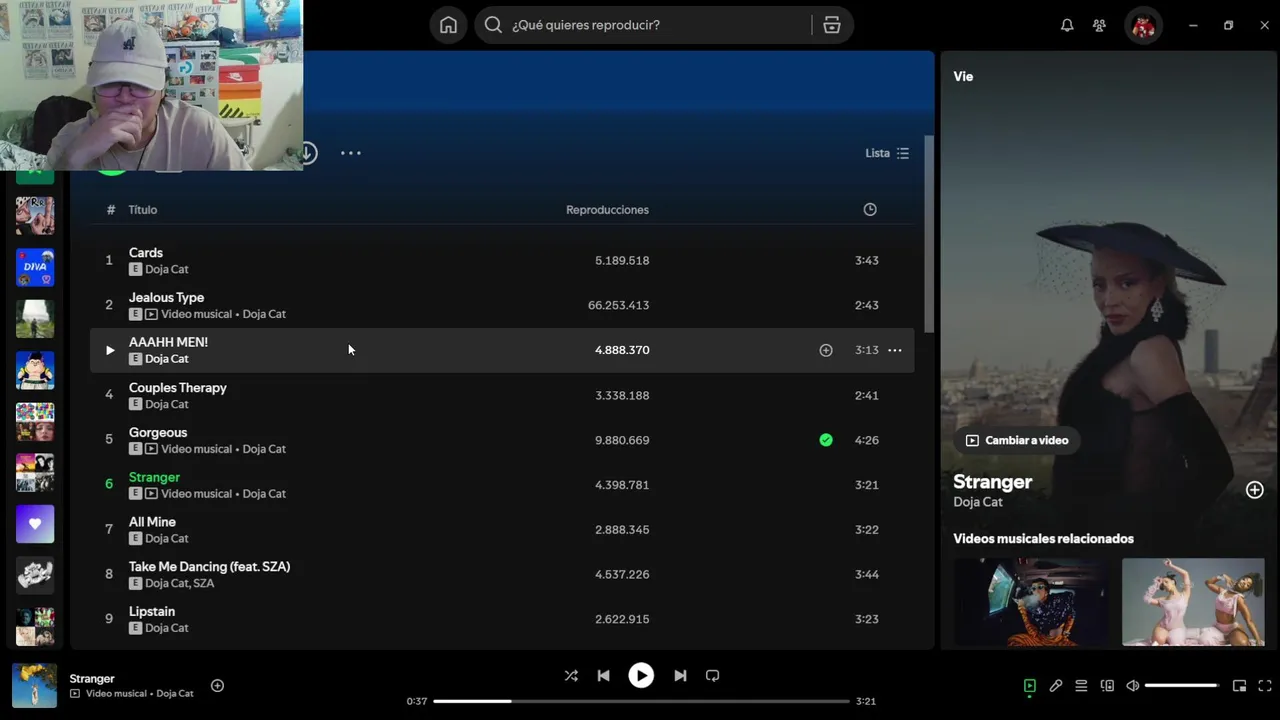Select the Lipstain track
Viewport: 1280px width, 720px height.
point(152,612)
